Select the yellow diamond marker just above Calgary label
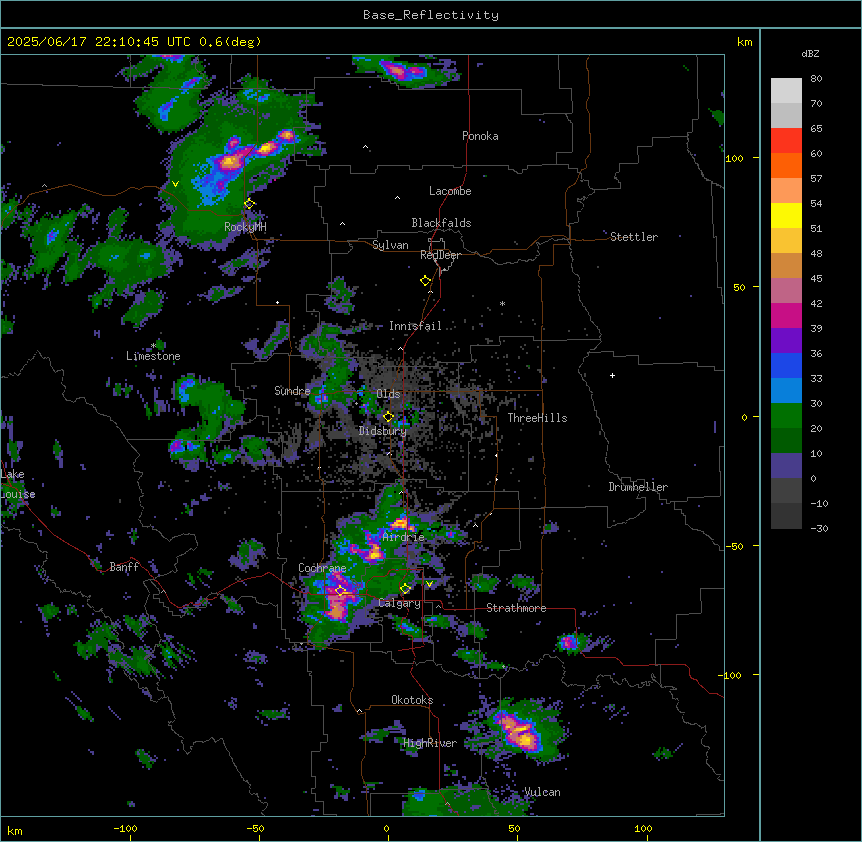The height and width of the screenshot is (842, 862). (405, 589)
